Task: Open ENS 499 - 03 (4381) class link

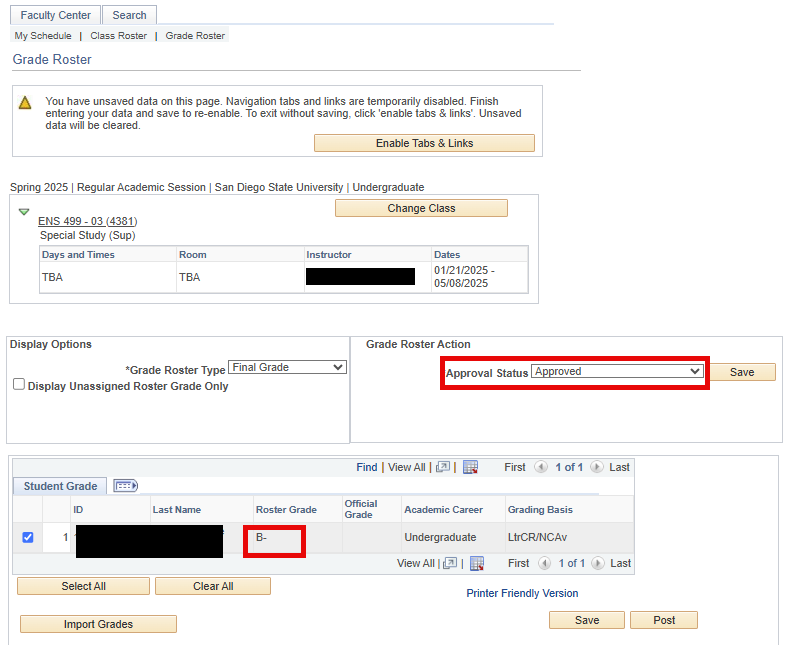Action: point(87,222)
